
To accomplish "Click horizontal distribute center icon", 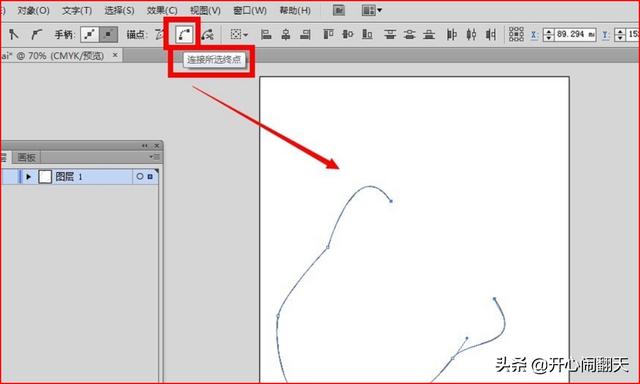I will point(471,35).
